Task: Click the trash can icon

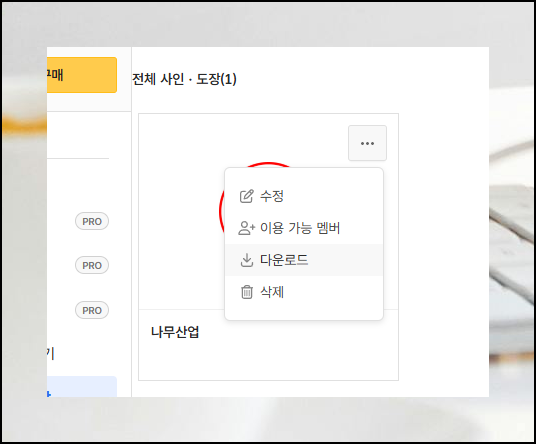Action: point(247,292)
